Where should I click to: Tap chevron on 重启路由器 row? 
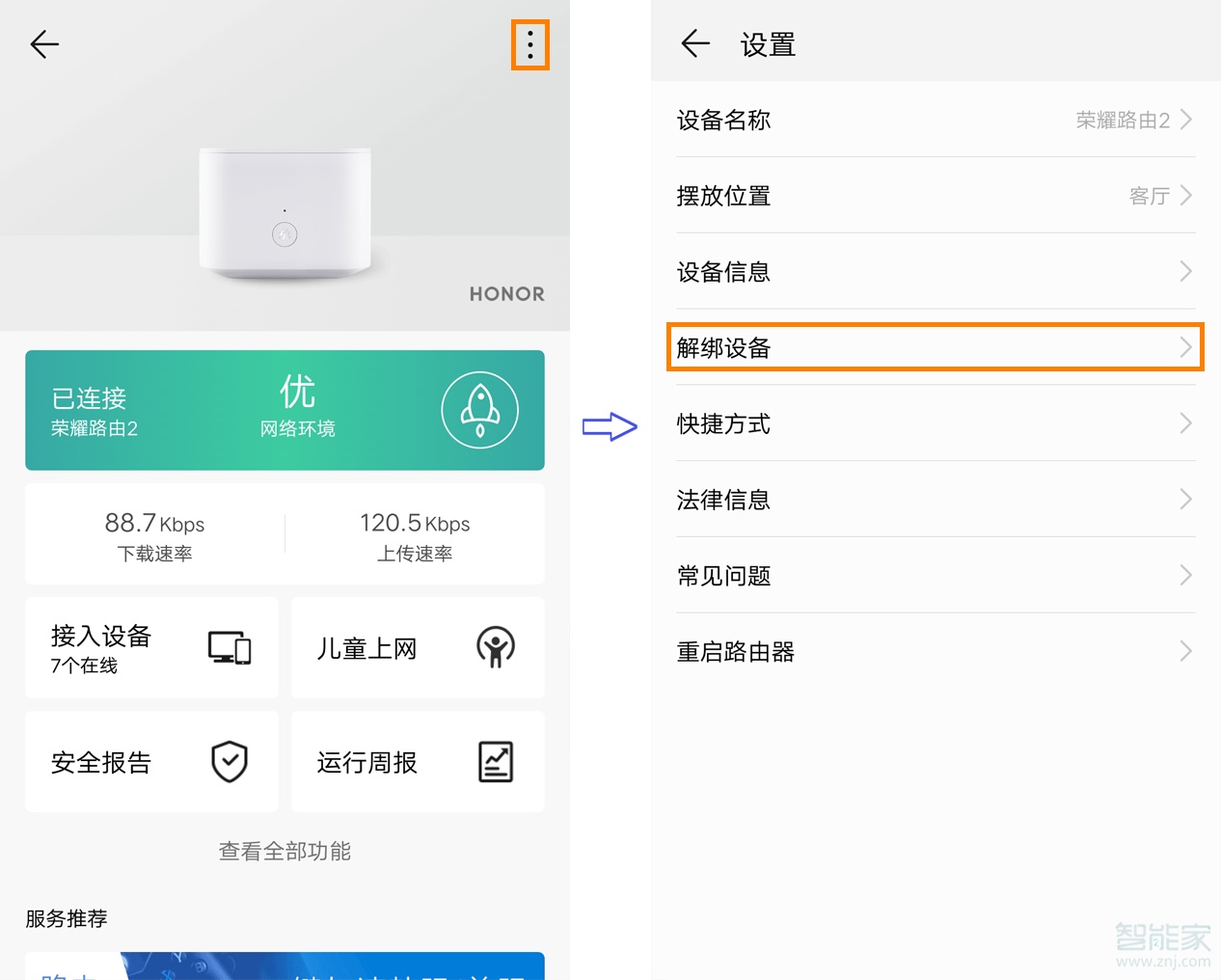point(1186,652)
